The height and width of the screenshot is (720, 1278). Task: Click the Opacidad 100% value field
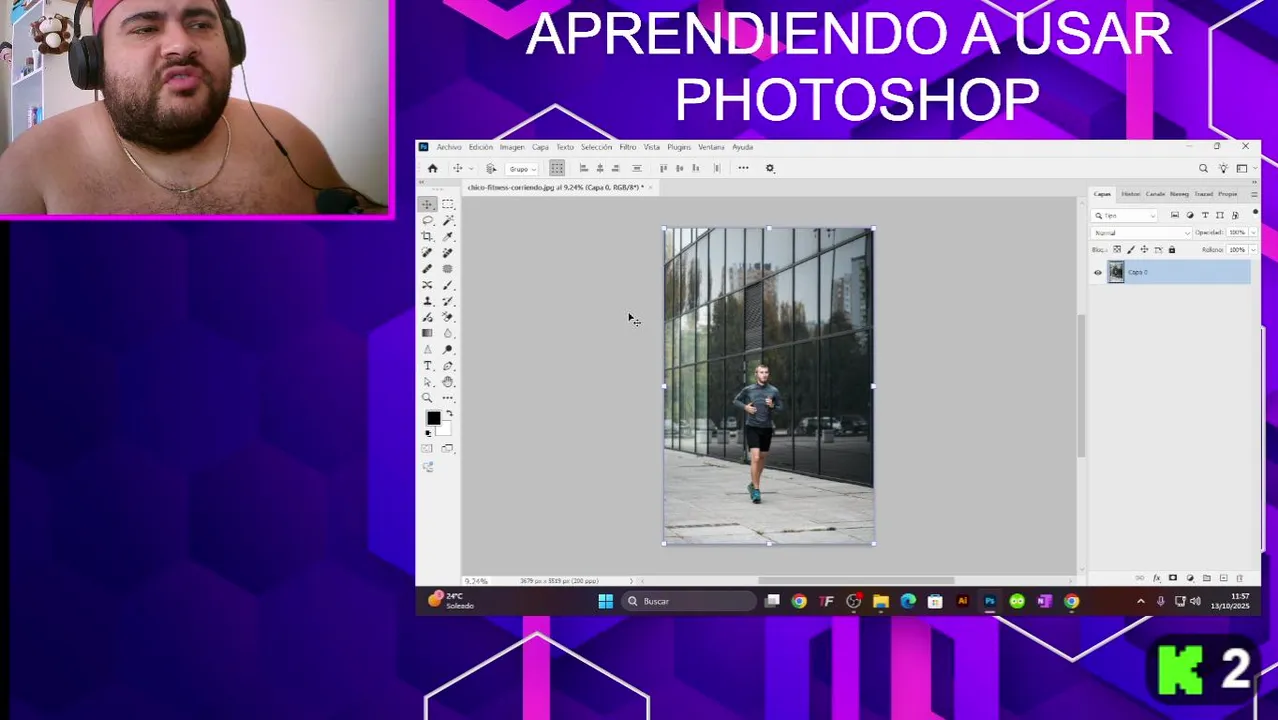[1237, 232]
